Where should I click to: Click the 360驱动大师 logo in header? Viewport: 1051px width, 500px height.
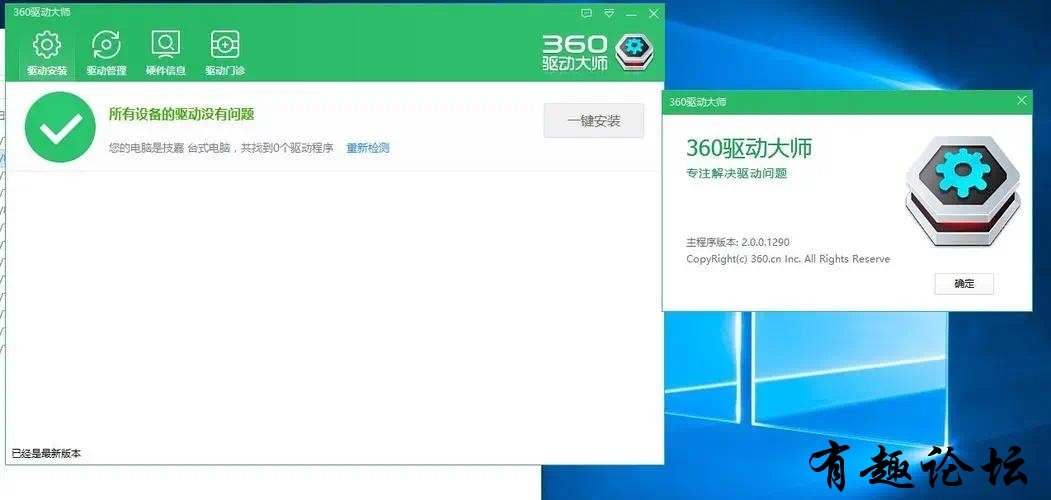[x=598, y=52]
